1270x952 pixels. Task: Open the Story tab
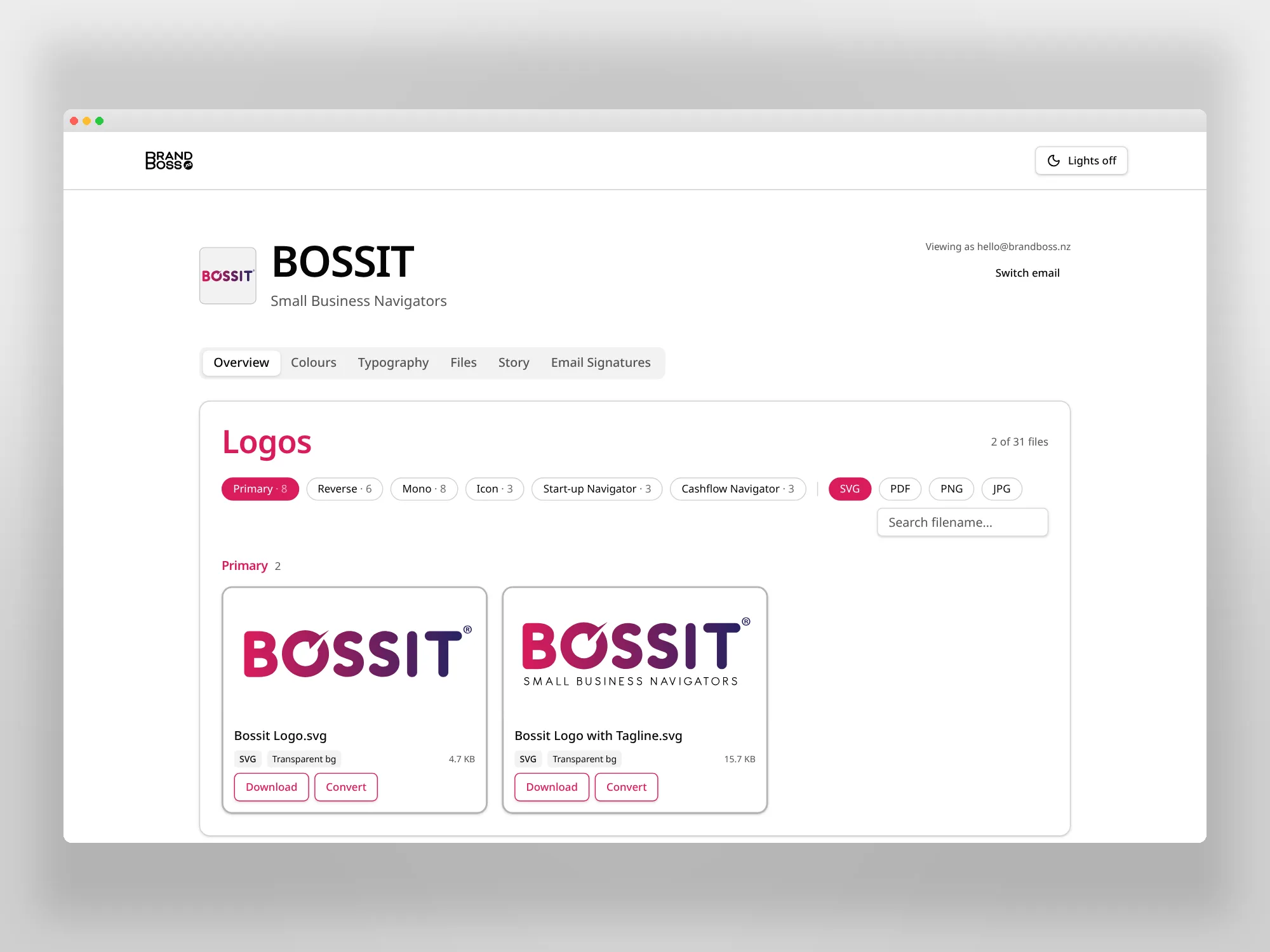pyautogui.click(x=514, y=362)
